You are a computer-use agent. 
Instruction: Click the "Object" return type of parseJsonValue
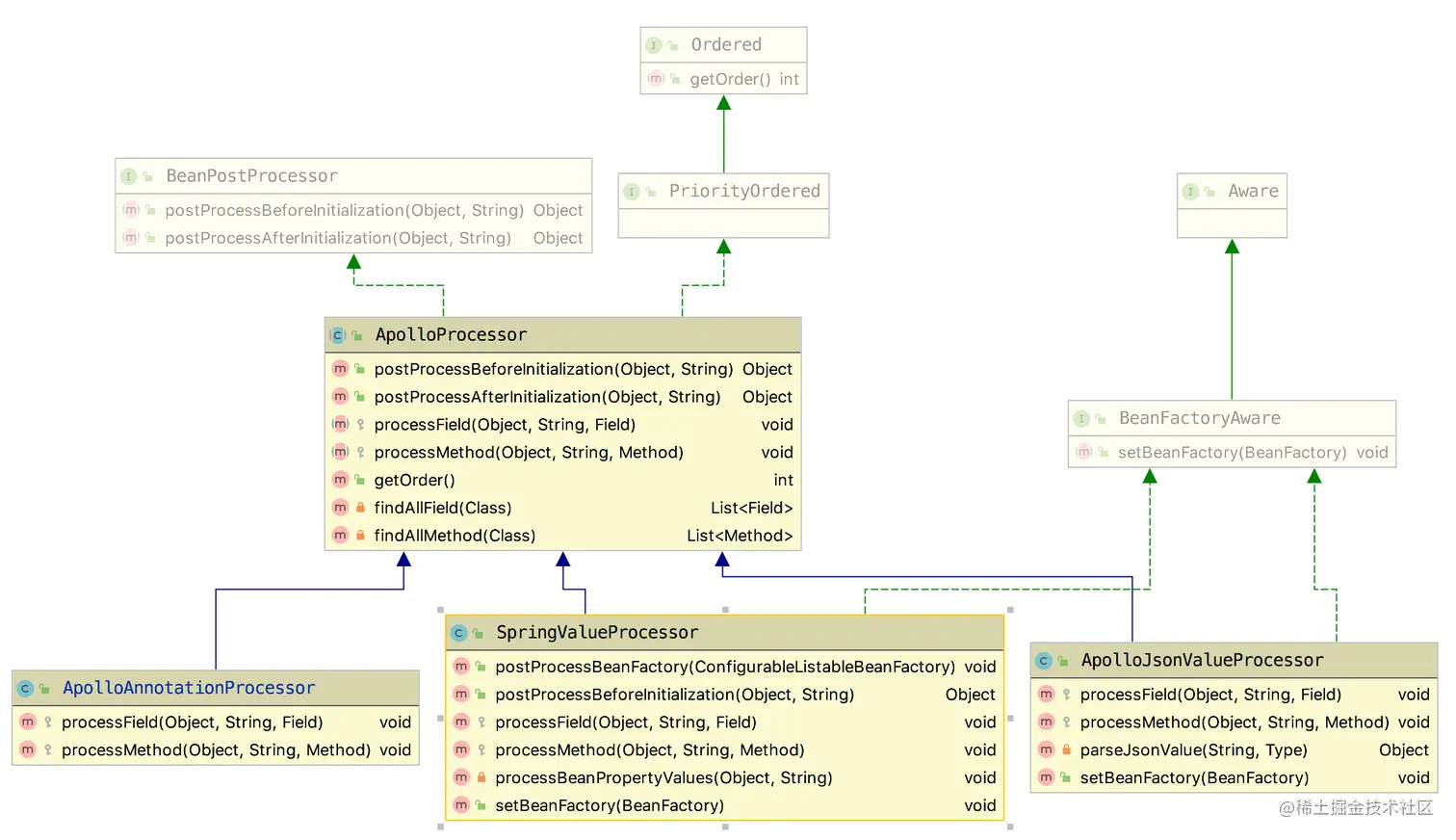tap(1404, 749)
